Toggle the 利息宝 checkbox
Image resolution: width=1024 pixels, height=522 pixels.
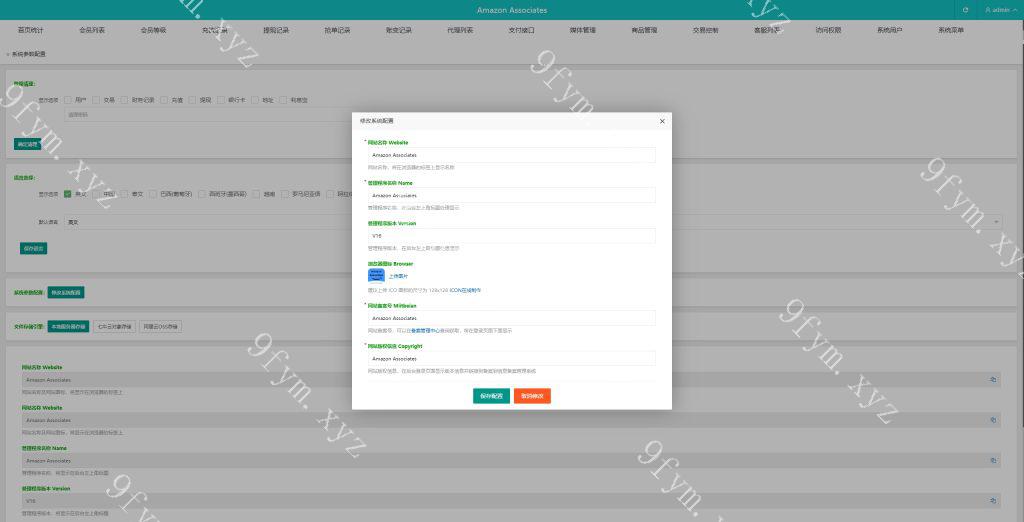(x=283, y=101)
